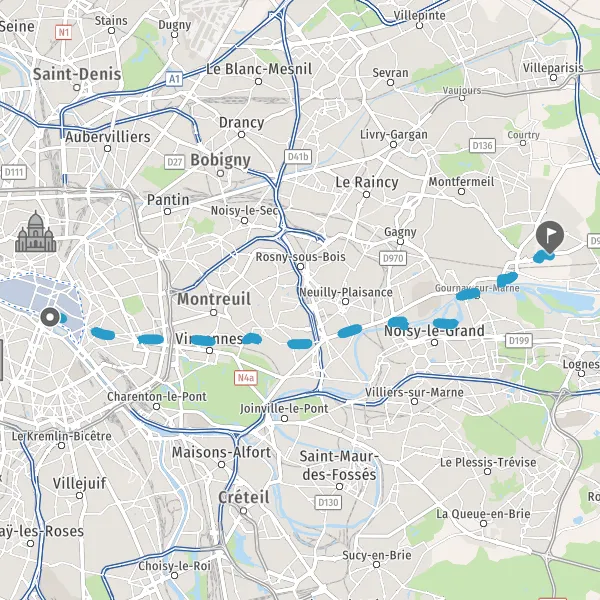Click the destination flag marker
This screenshot has width=600, height=600.
point(549,237)
